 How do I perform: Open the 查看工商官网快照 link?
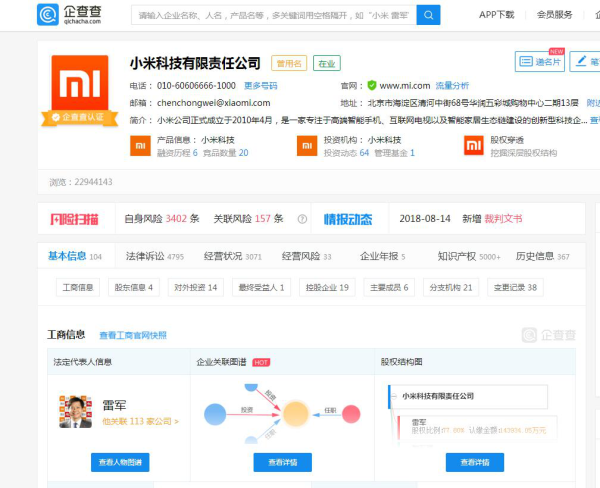[x=132, y=335]
